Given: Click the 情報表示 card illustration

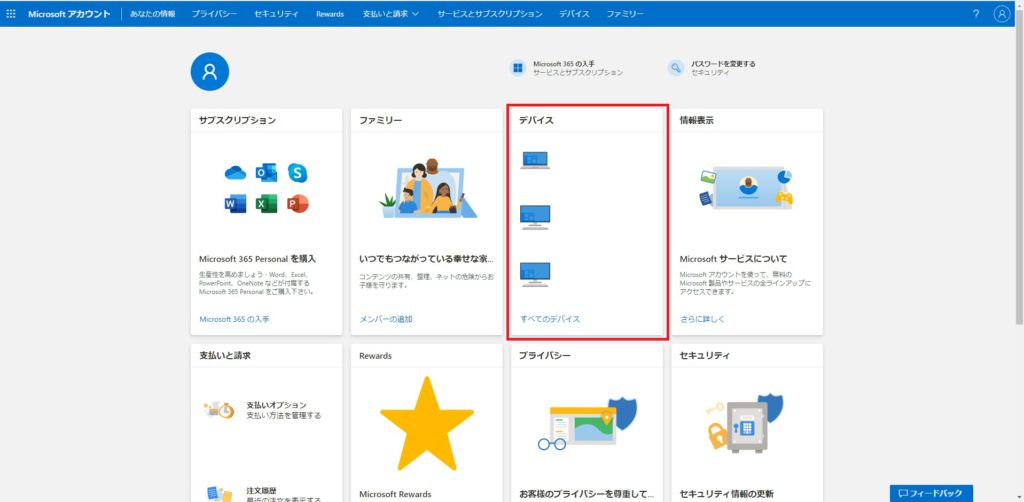Looking at the screenshot, I should pyautogui.click(x=746, y=188).
